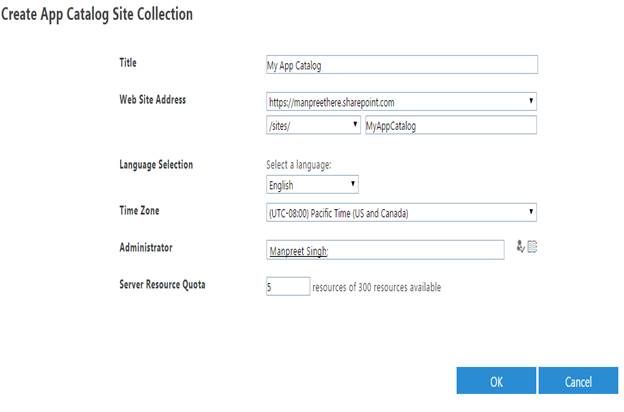The height and width of the screenshot is (412, 624).
Task: Click the Title text field
Action: 400,65
